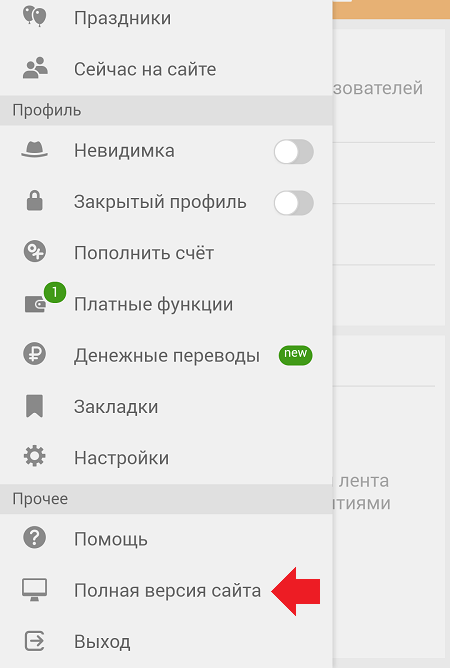Click the bookmark icon for Закладки
Image resolution: width=450 pixels, height=668 pixels.
(35, 406)
